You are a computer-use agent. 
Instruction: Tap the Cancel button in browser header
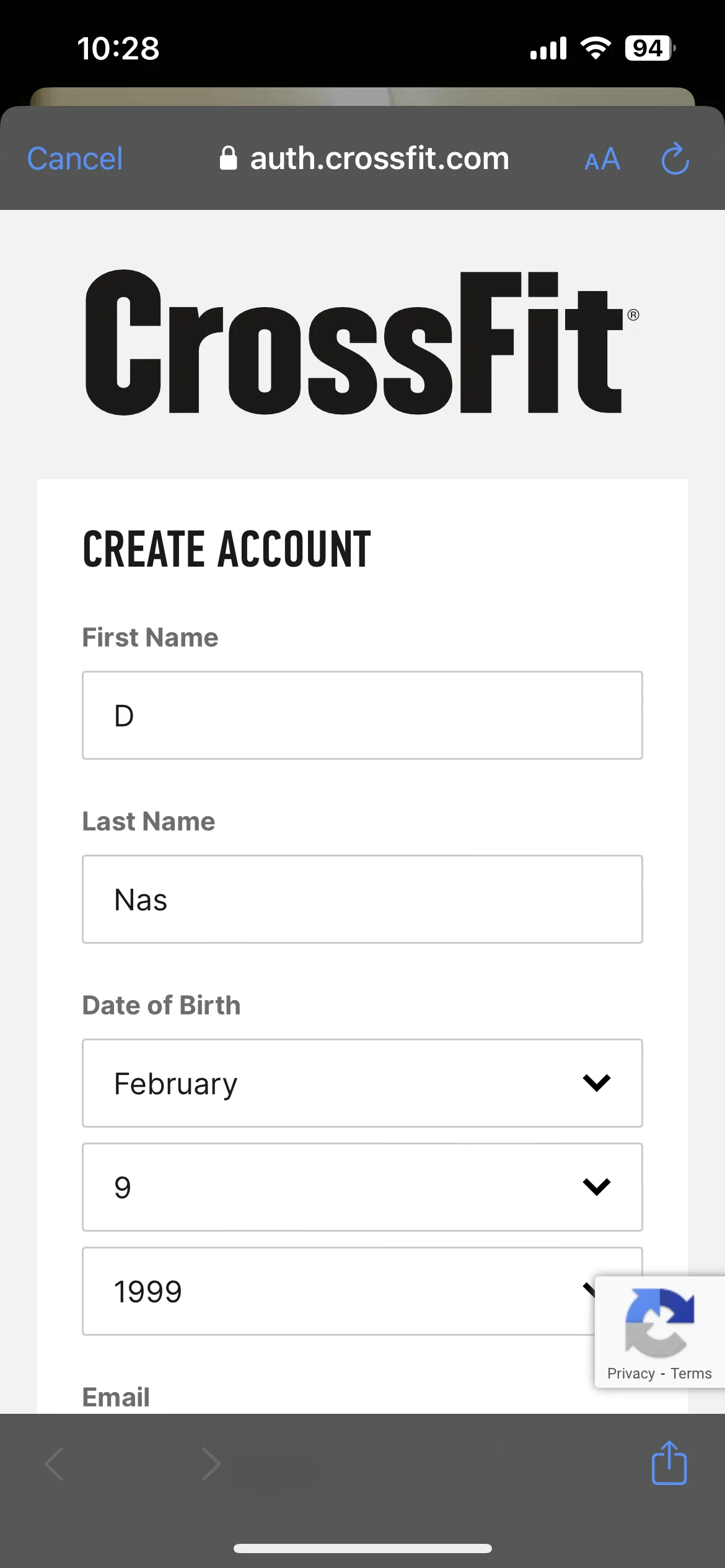pyautogui.click(x=75, y=159)
